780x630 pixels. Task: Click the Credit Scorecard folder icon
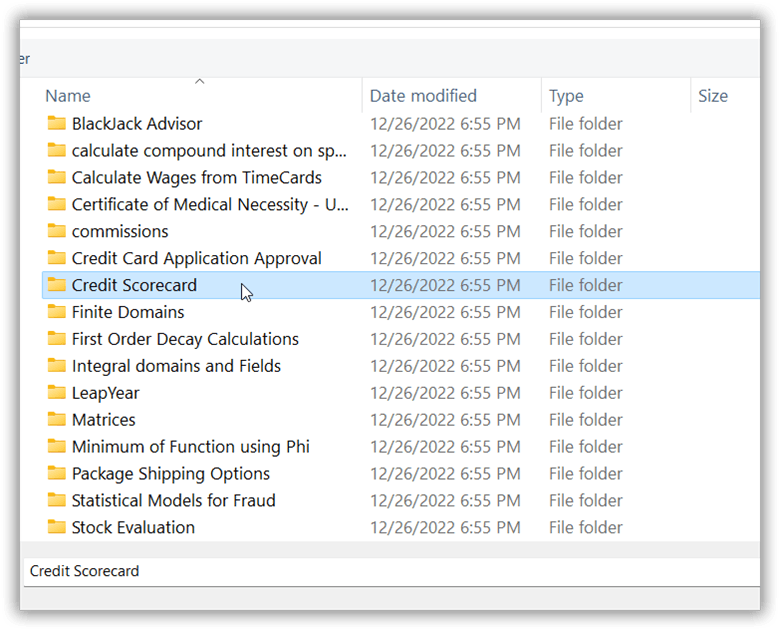tap(56, 285)
